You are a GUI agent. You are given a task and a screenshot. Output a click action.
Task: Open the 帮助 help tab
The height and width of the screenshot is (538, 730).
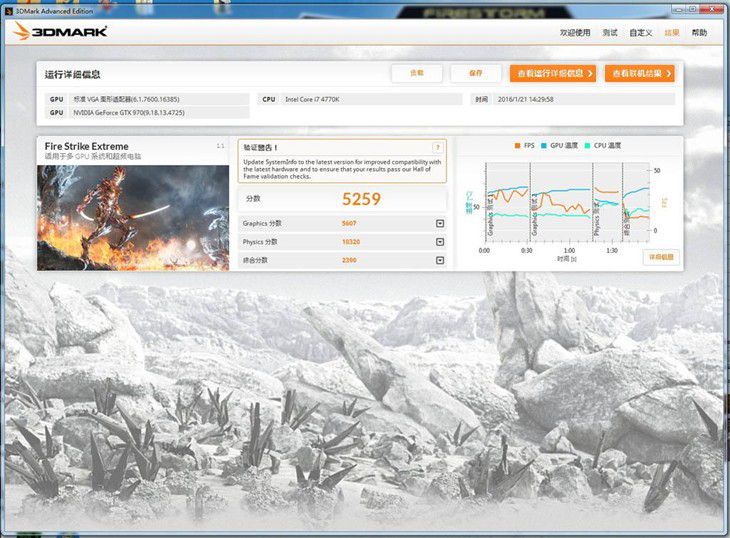pos(699,33)
